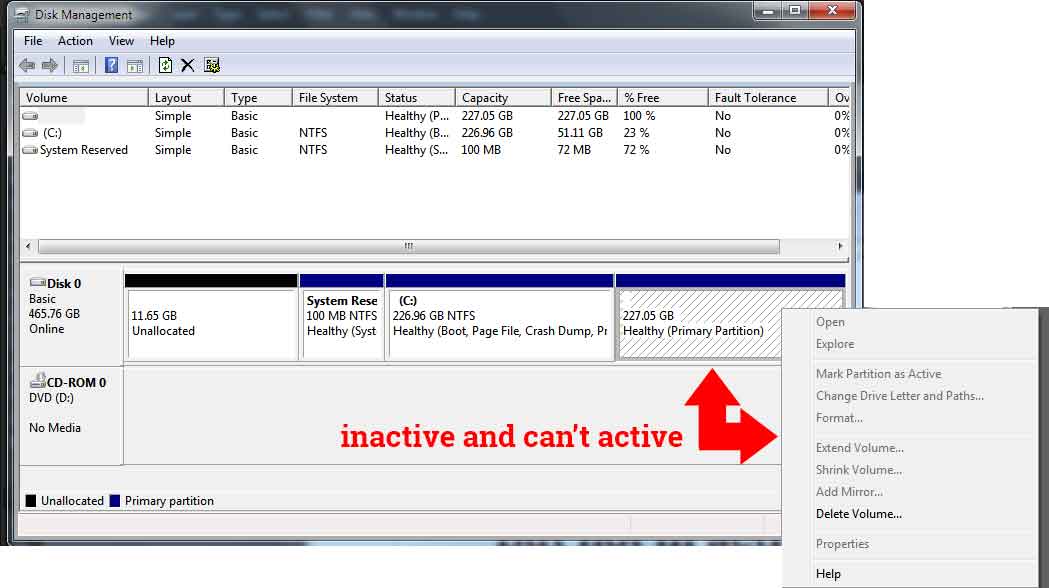Toggle the Show/Hide Action Pane toolbar icon
Viewport: 1049px width, 588px height.
135,65
